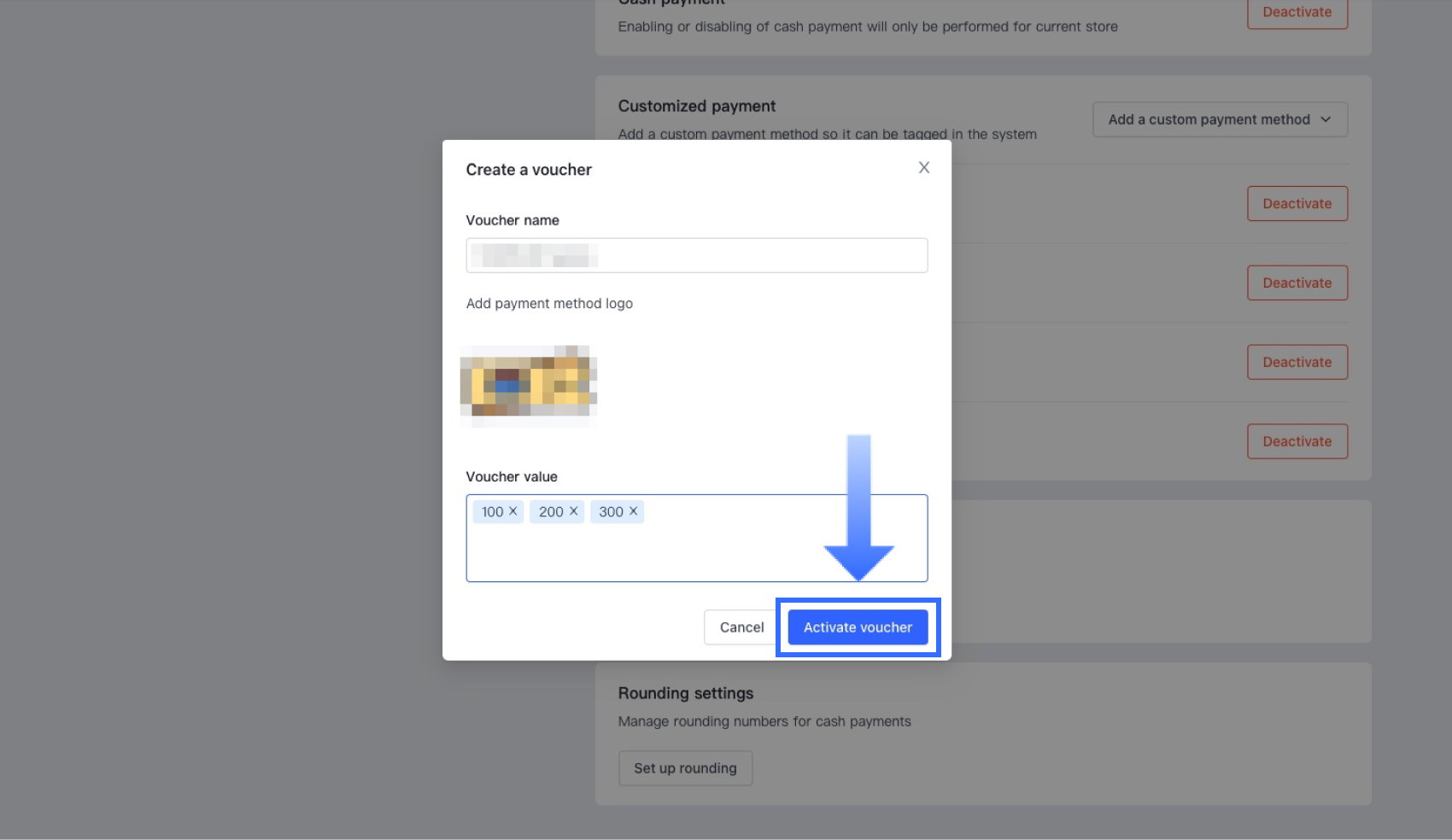This screenshot has height=840, width=1452.
Task: Cancel voucher creation
Action: pyautogui.click(x=741, y=627)
